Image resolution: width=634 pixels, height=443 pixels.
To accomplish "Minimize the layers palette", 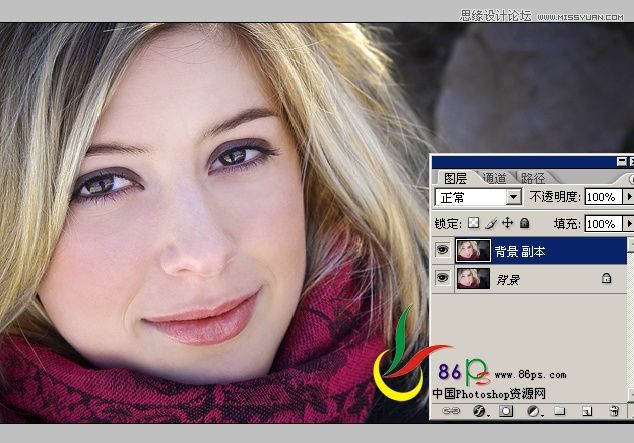I will tap(621, 162).
